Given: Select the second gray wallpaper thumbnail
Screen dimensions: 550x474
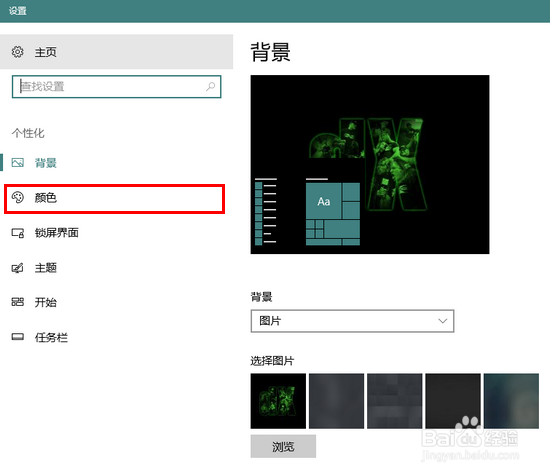Looking at the screenshot, I should pyautogui.click(x=336, y=401).
